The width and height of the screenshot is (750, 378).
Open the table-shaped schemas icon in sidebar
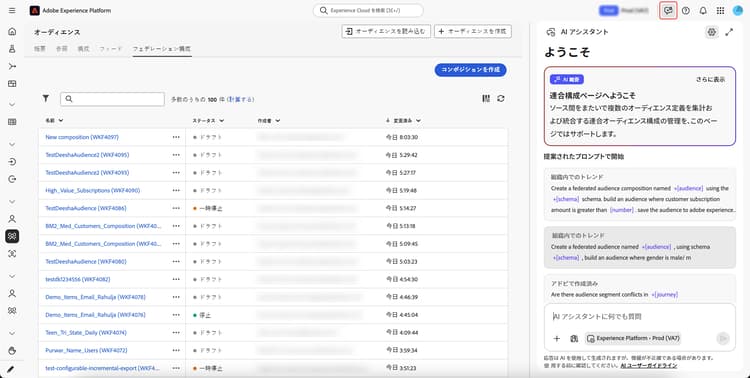point(12,122)
